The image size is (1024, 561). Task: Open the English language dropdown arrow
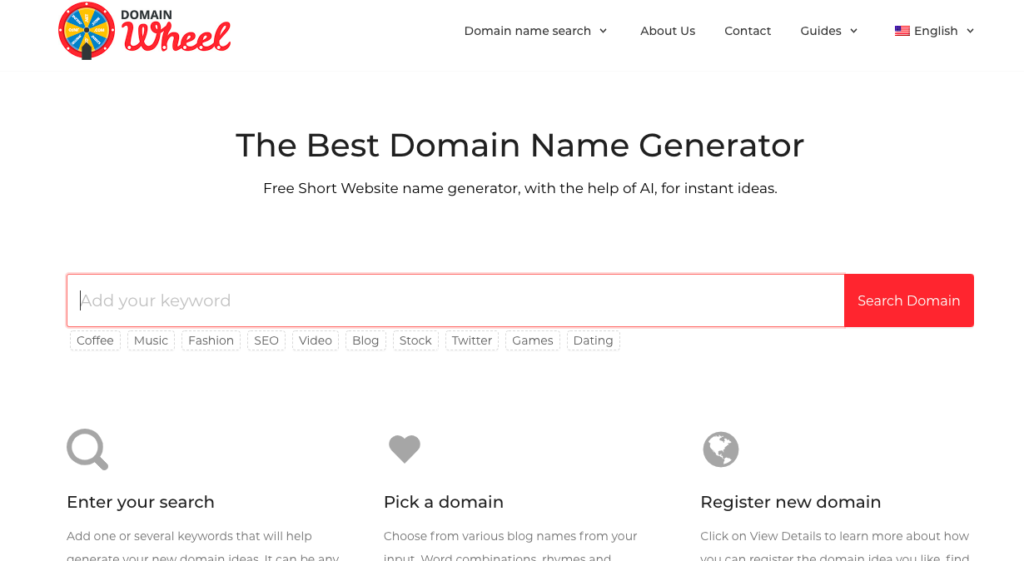tap(970, 31)
